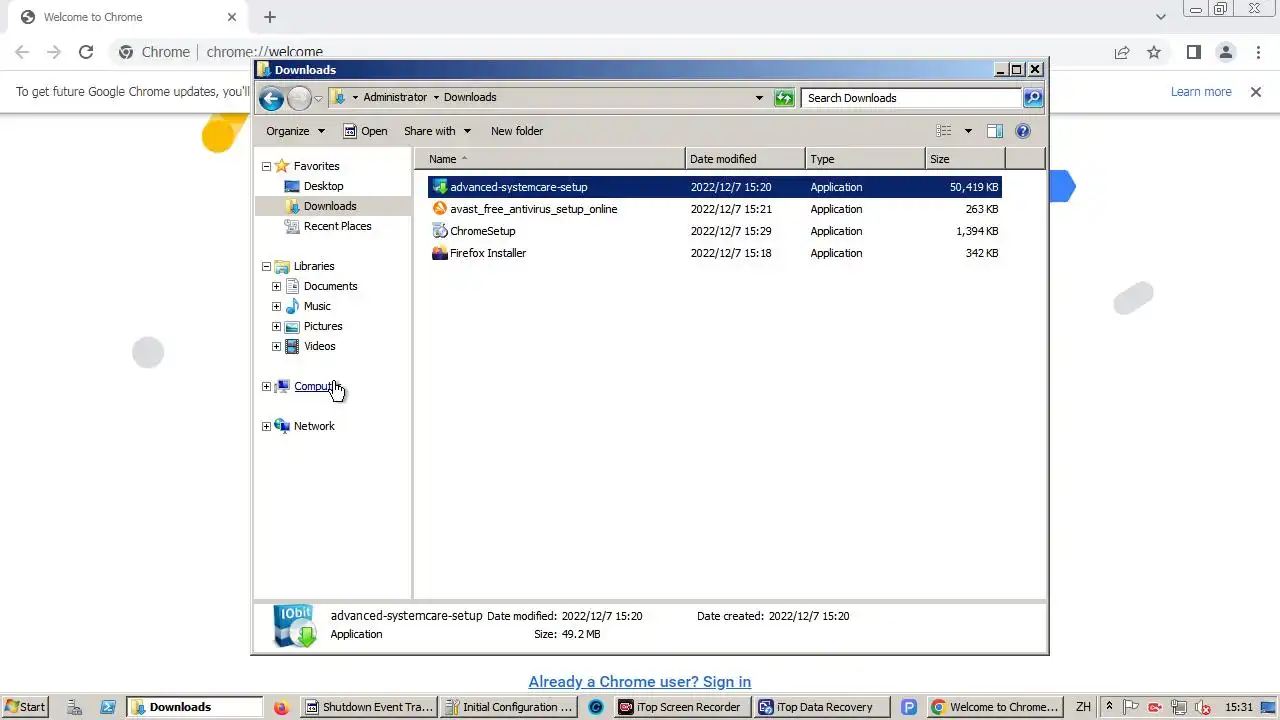Expand the Pictures library node
Image resolution: width=1280 pixels, height=720 pixels.
point(277,326)
